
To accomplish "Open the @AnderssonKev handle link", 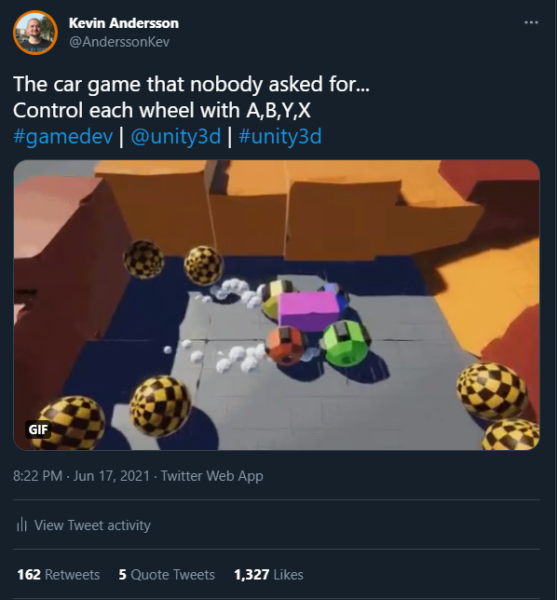I will (x=119, y=42).
